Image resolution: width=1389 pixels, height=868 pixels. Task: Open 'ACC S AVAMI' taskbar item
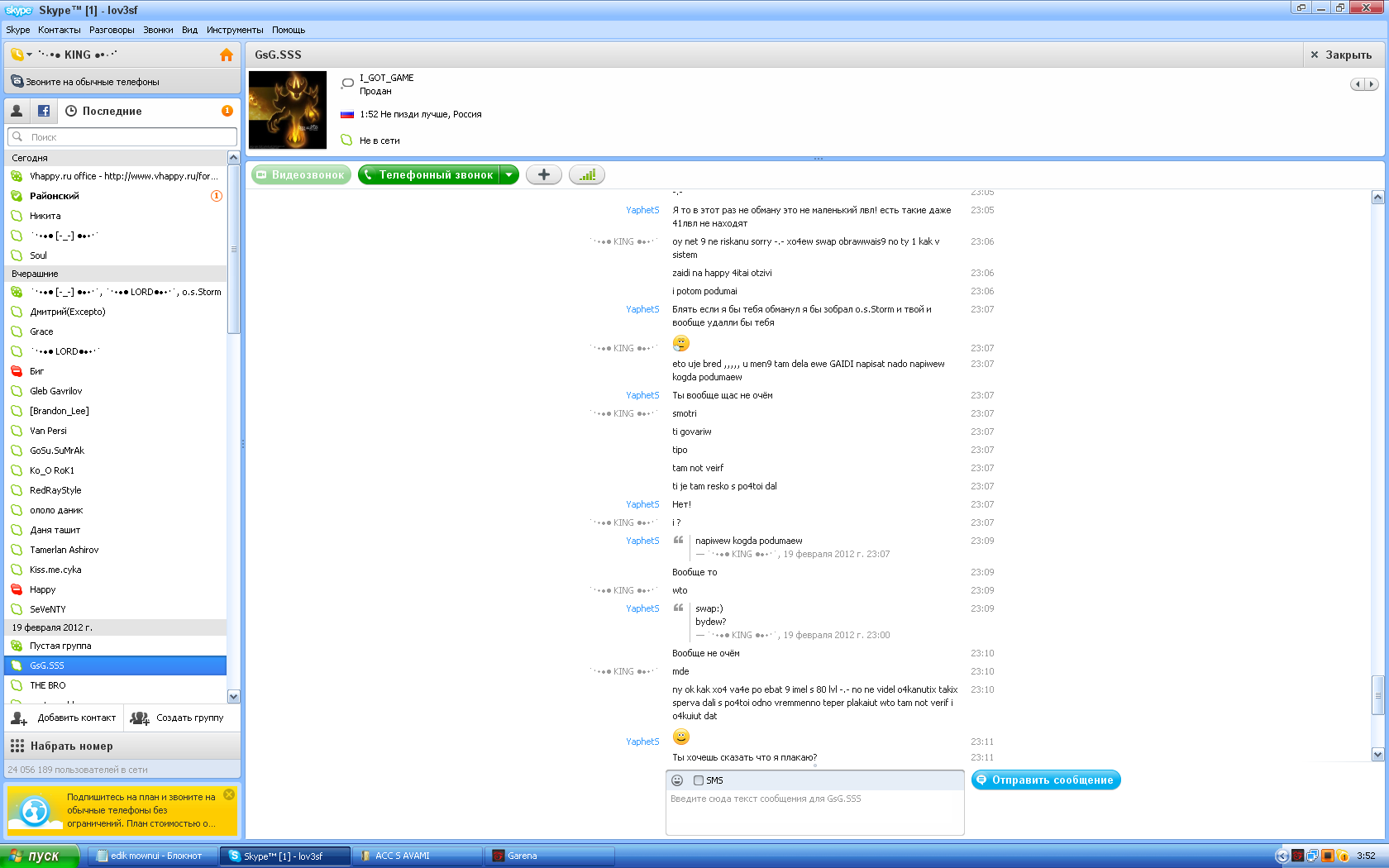(417, 856)
